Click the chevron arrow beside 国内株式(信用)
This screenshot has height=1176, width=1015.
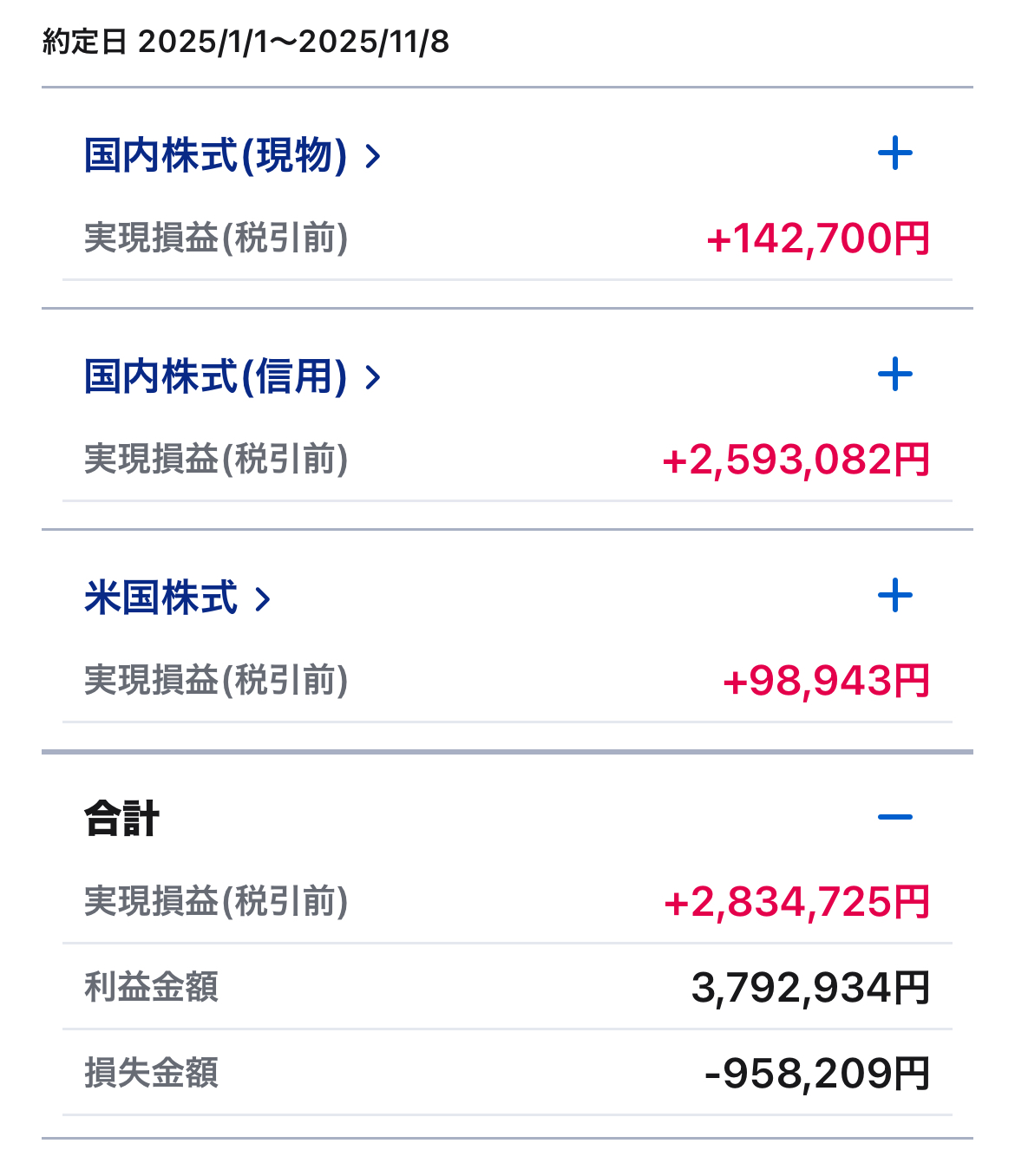(373, 378)
